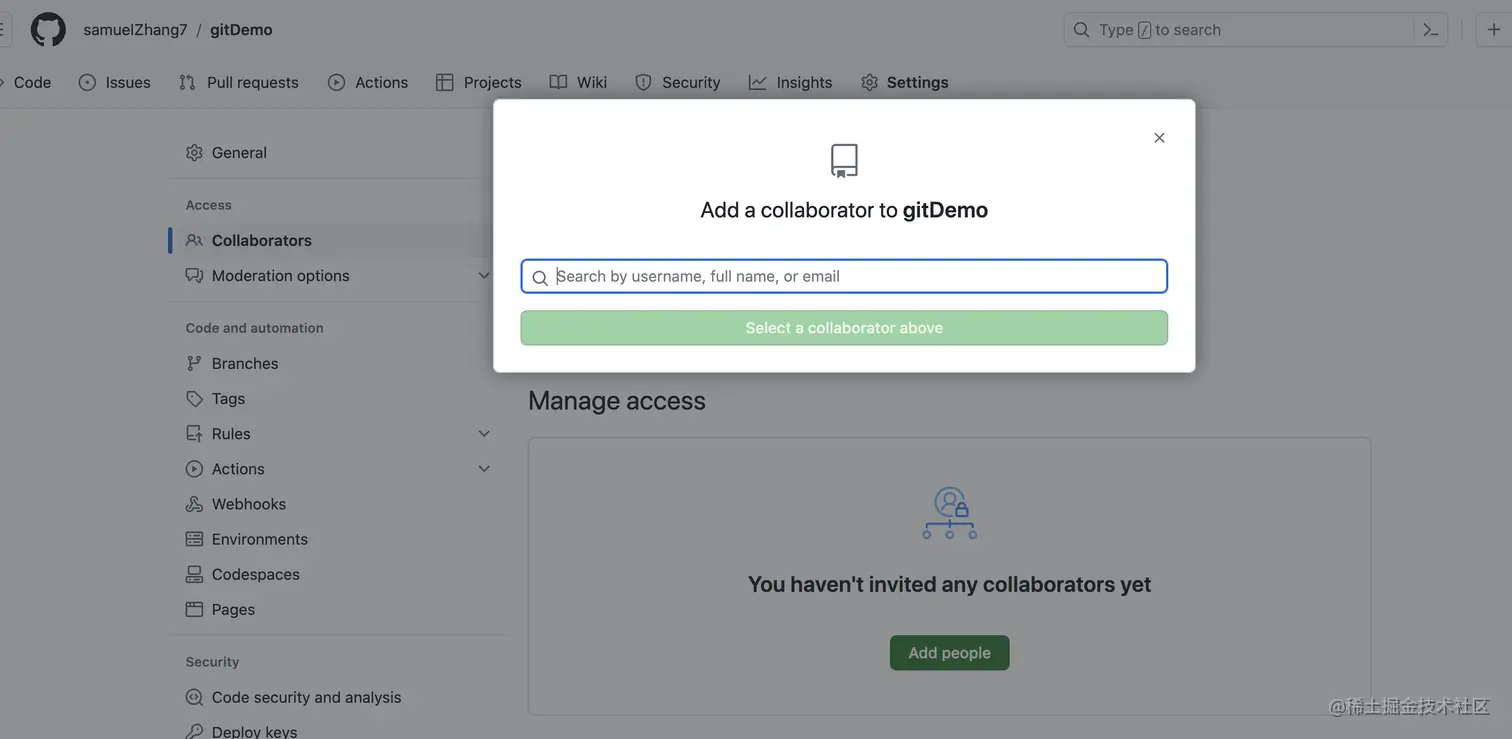Expand the Moderation options chevron

click(x=484, y=276)
